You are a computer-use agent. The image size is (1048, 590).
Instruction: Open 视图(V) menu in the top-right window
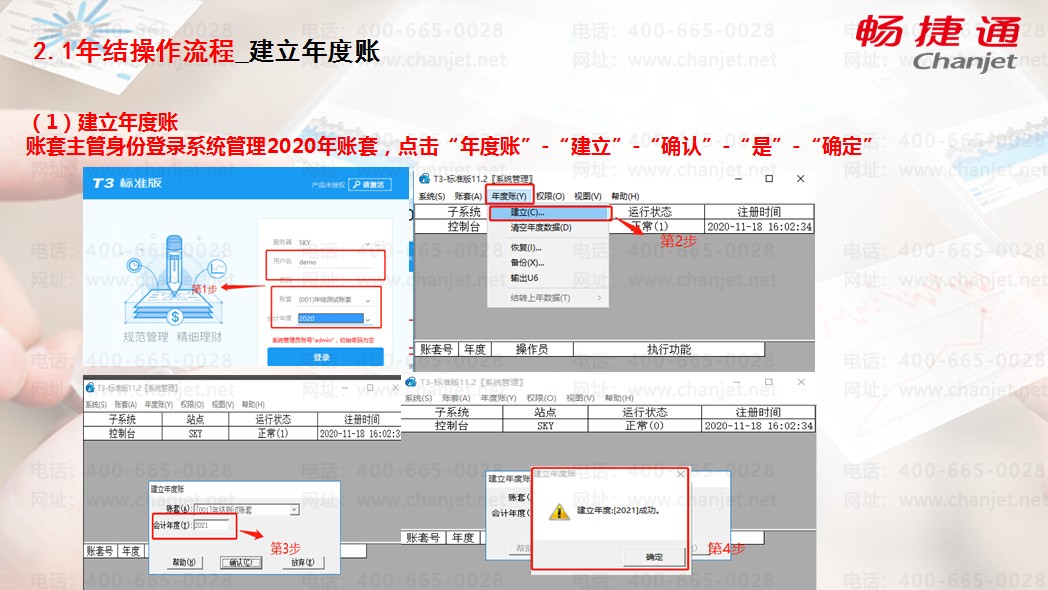click(587, 196)
